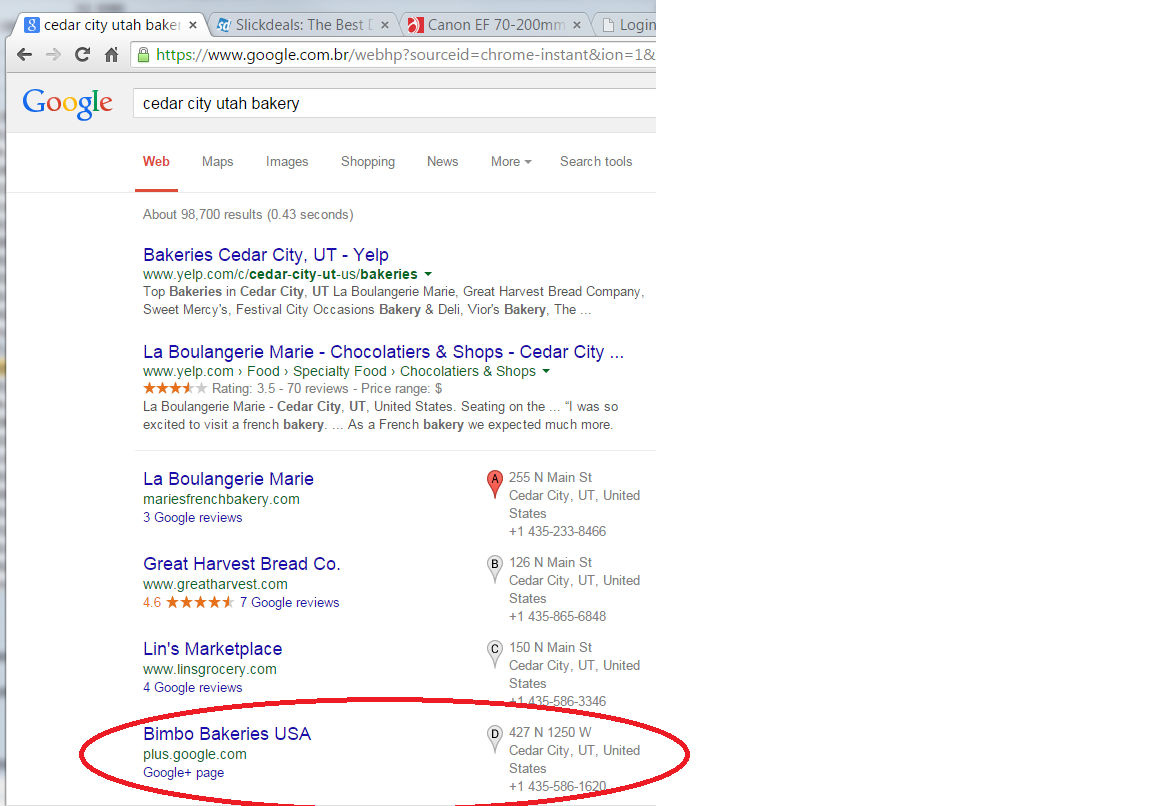Expand dropdown arrow after Chocolatiers & Shops breadcrumb
Screen dimensions: 1152x806
tap(546, 372)
